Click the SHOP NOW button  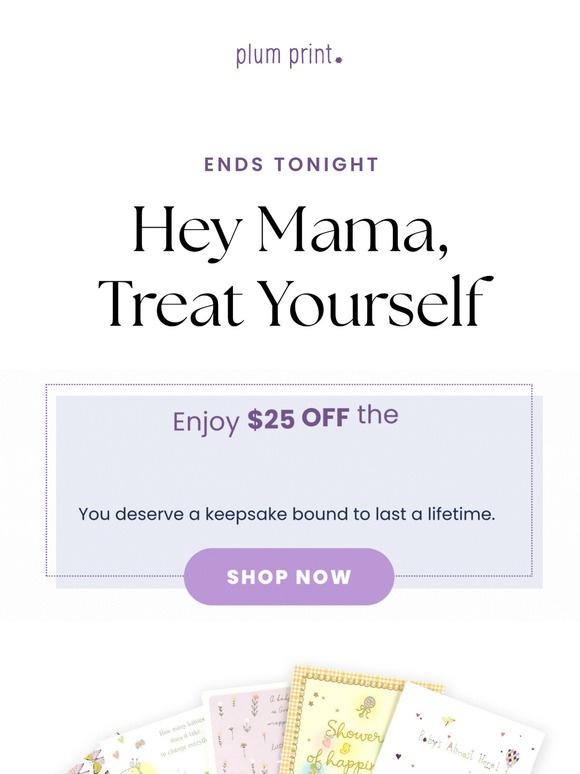289,577
